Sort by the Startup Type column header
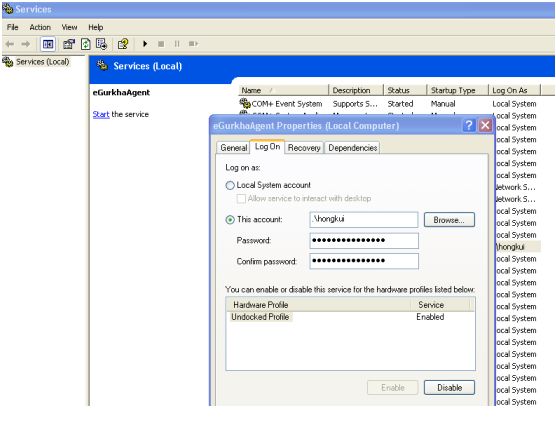 (457, 90)
